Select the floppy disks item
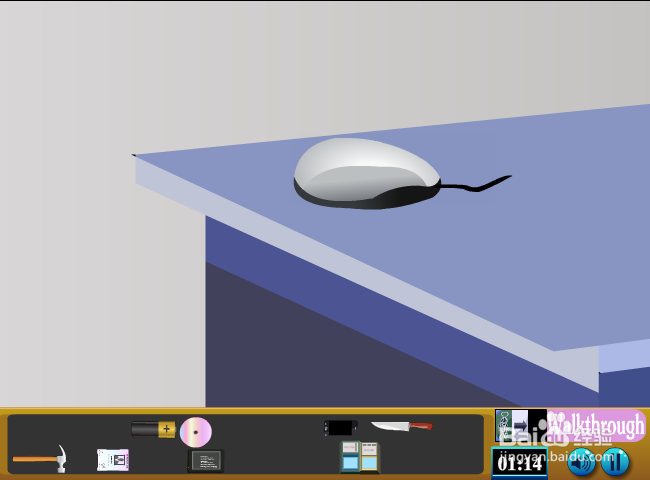Screen dimensions: 650x480 pyautogui.click(x=360, y=457)
